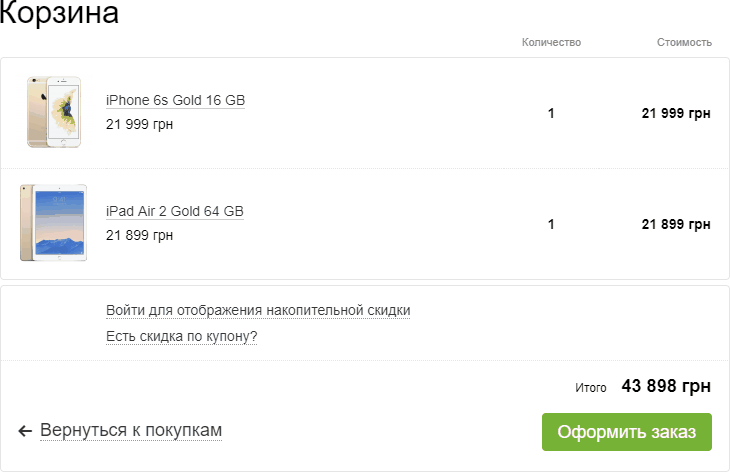Click the Итого label

point(590,387)
